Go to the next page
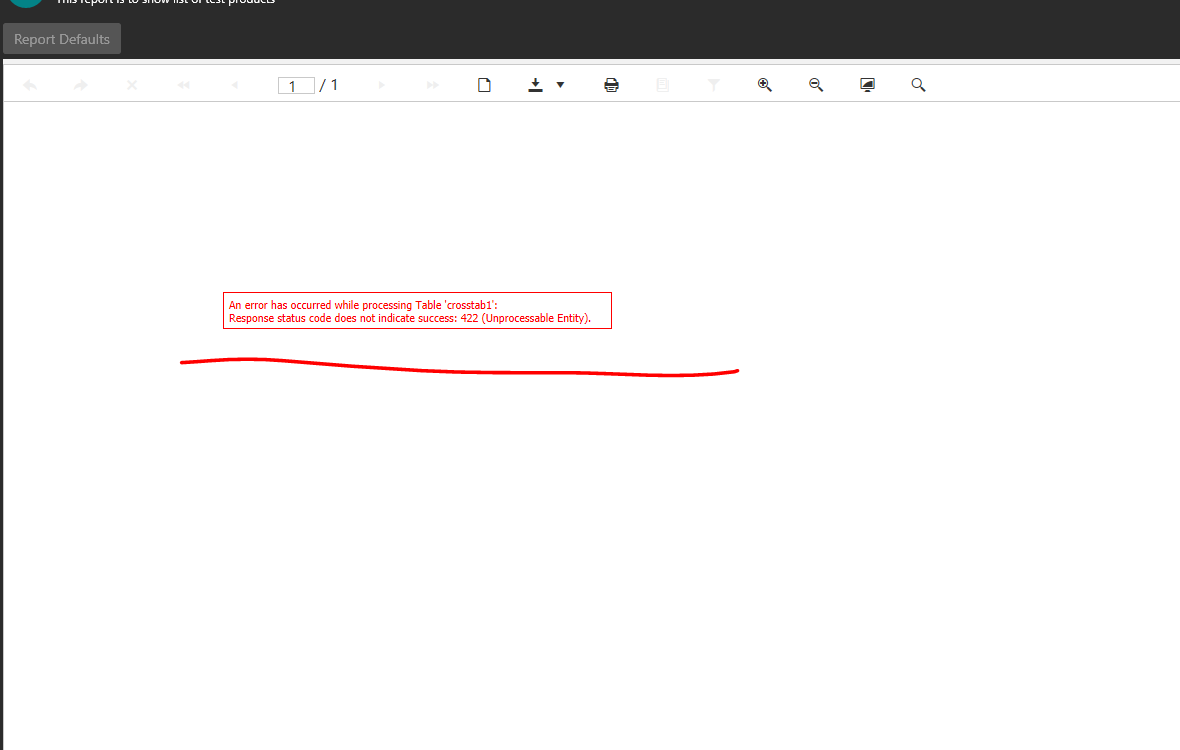Image resolution: width=1180 pixels, height=750 pixels. [382, 85]
